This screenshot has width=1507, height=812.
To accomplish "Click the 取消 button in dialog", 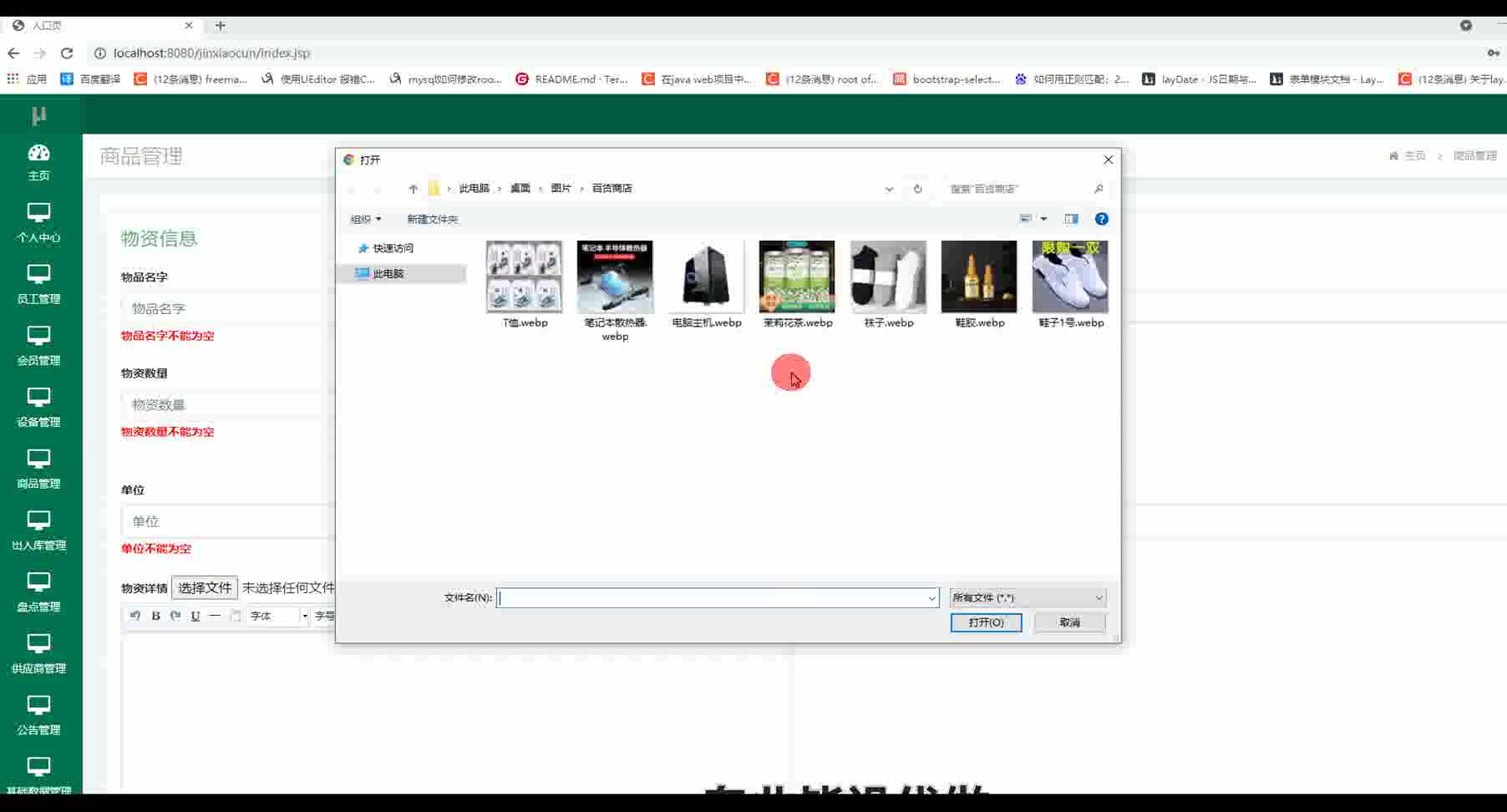I will tap(1069, 622).
